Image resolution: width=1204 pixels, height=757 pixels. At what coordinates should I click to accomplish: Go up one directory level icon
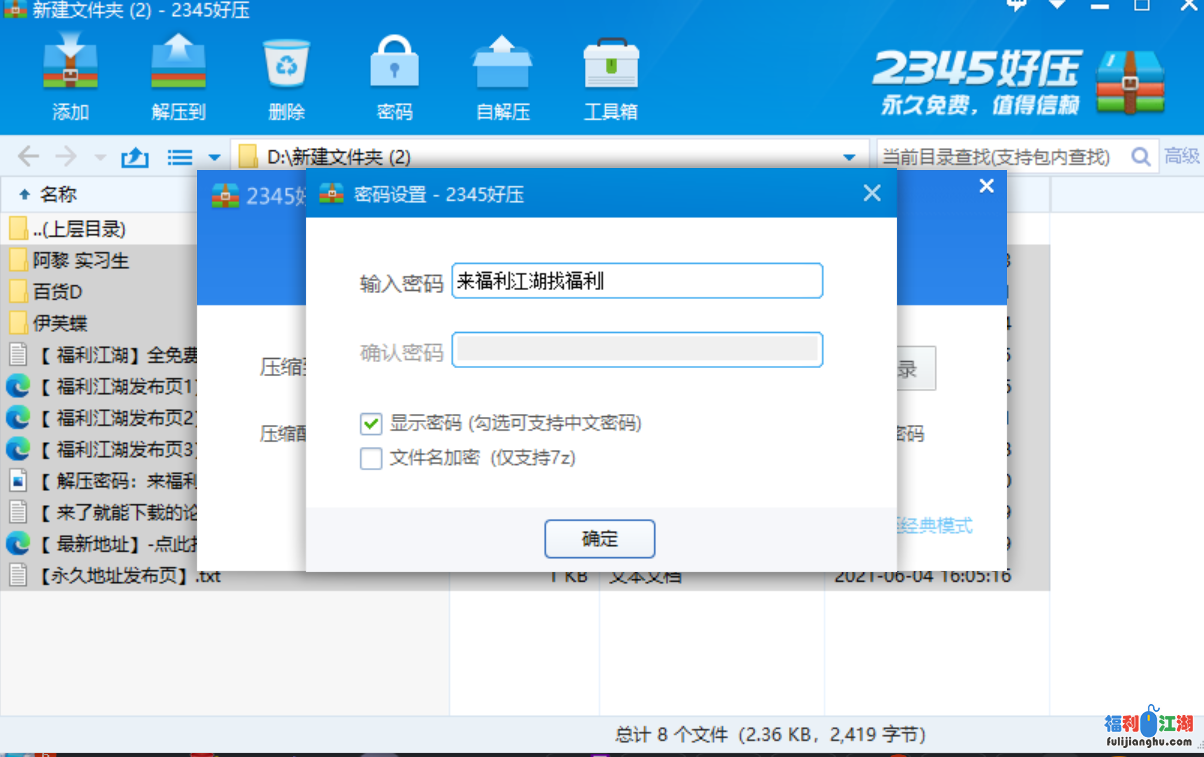tap(134, 157)
